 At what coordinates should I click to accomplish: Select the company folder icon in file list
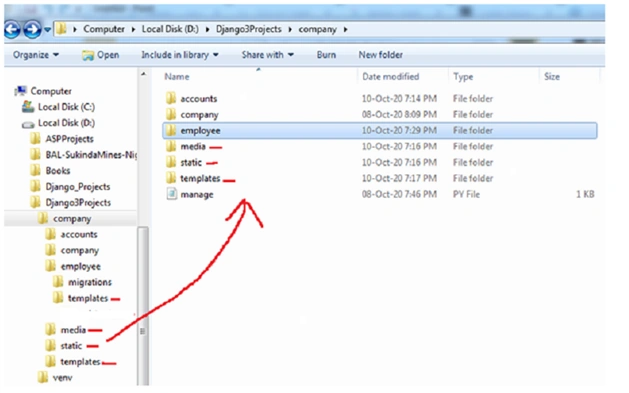click(171, 114)
